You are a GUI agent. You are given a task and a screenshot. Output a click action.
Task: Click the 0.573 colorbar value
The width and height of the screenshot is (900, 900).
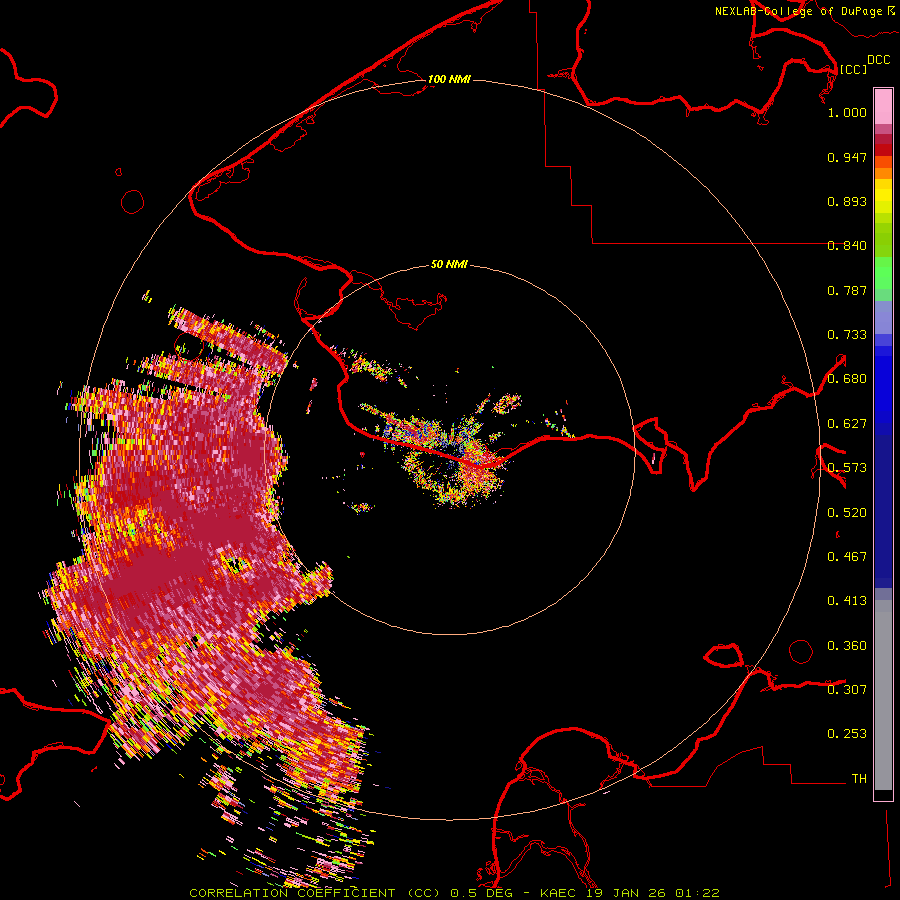[x=847, y=468]
